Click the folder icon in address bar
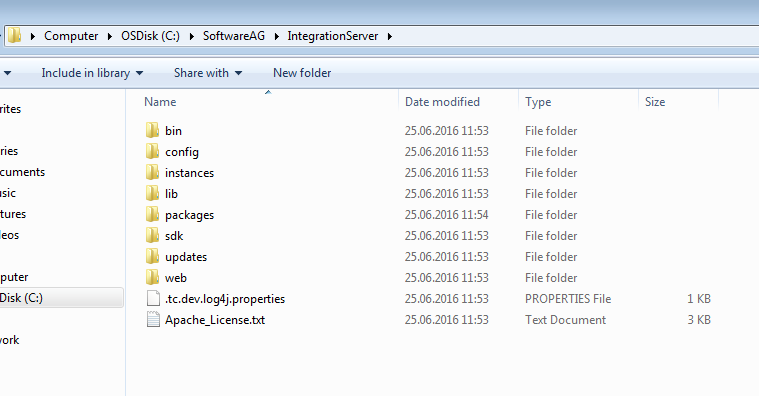This screenshot has height=396, width=759. [15, 35]
